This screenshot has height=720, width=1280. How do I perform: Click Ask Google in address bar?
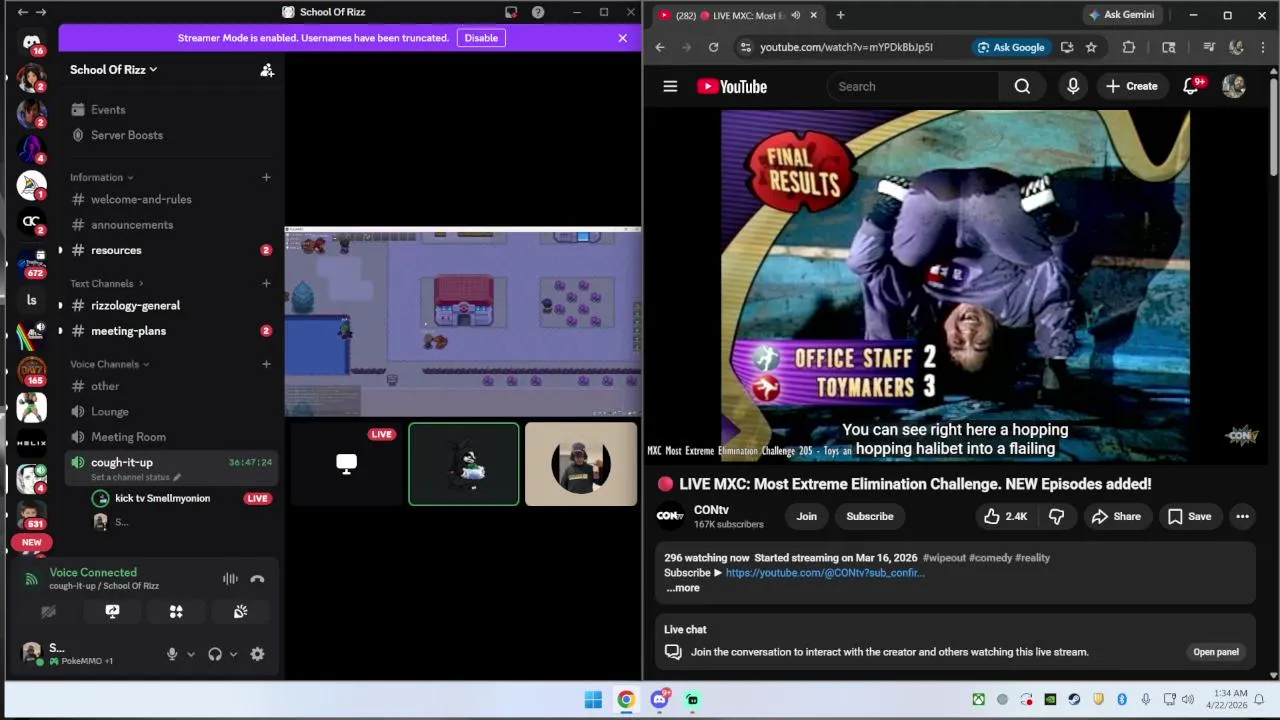[1011, 47]
